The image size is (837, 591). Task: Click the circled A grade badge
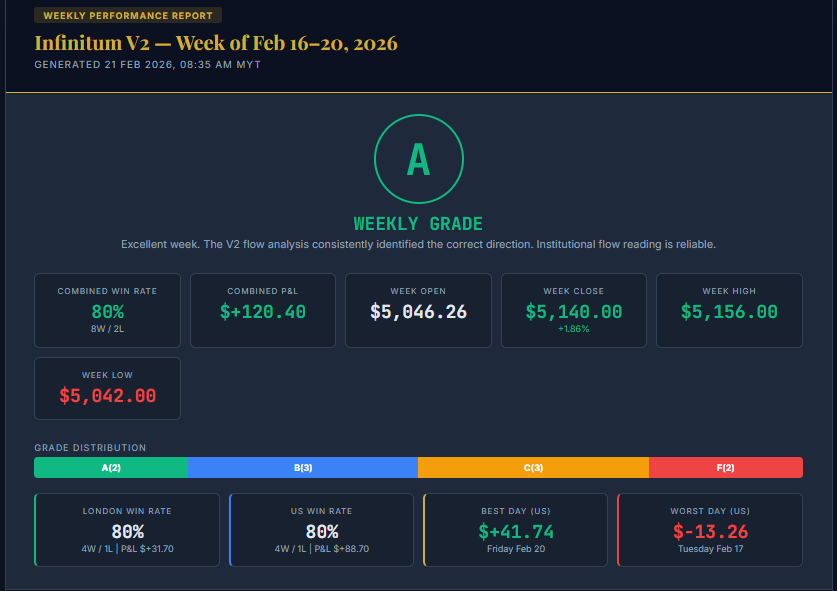418,159
